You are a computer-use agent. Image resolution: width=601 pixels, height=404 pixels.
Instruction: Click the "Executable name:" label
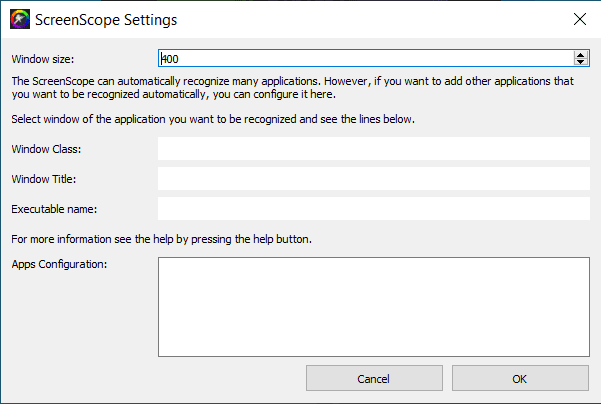(x=54, y=209)
